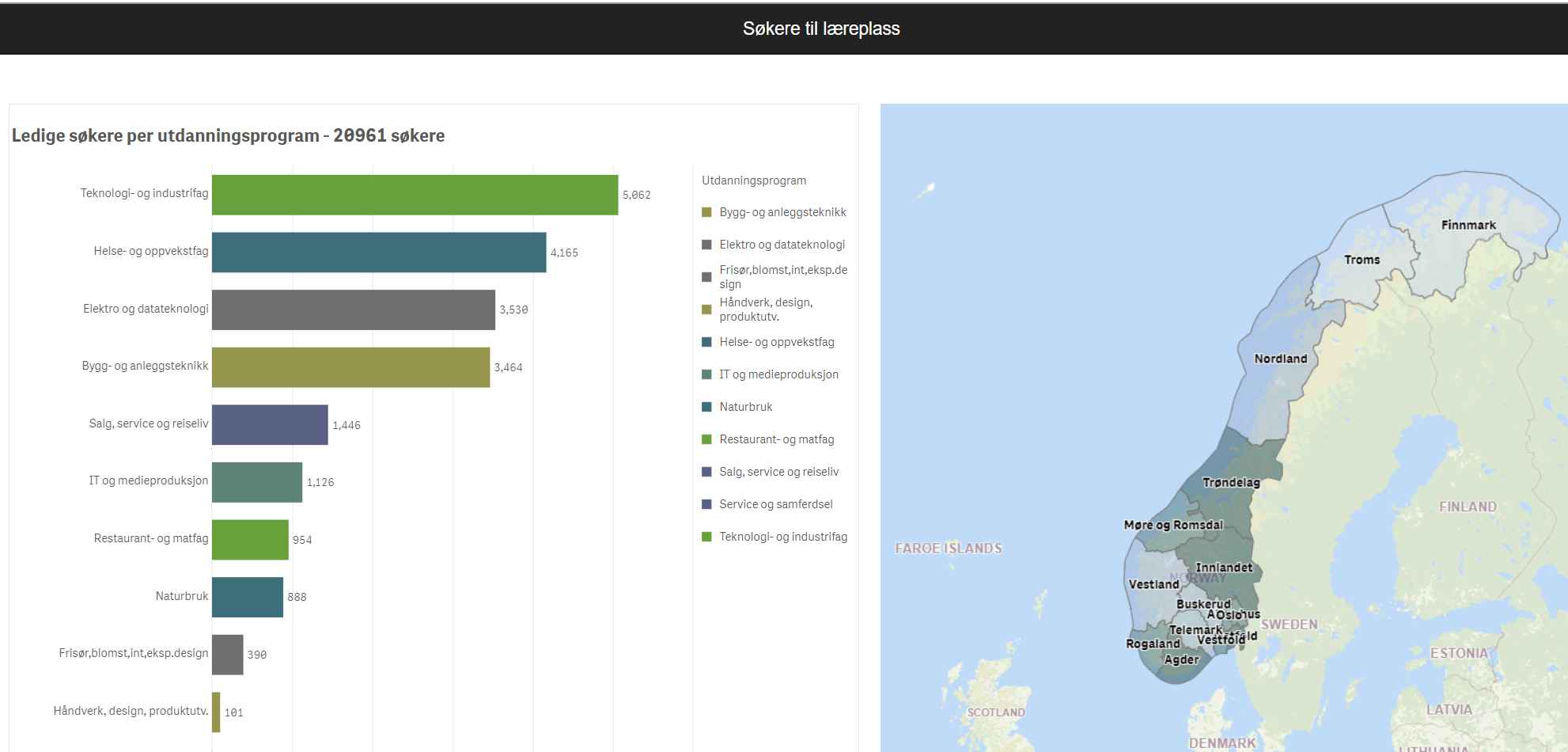Select Finnmark region on the map

[x=1468, y=226]
